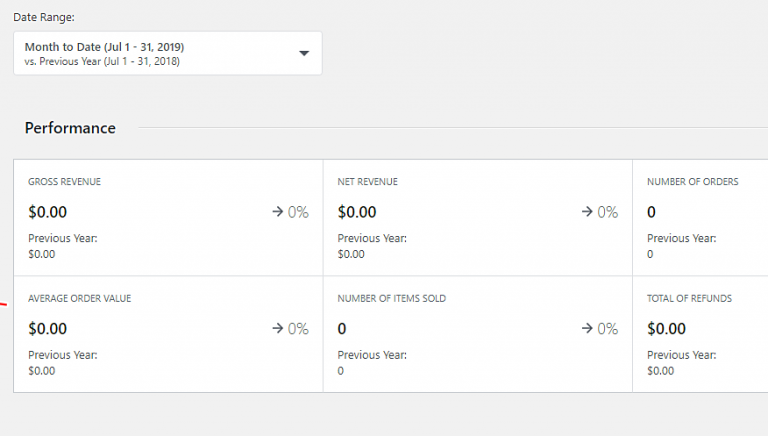Click the 0% change in Net Revenue
Image resolution: width=768 pixels, height=436 pixels.
(608, 212)
